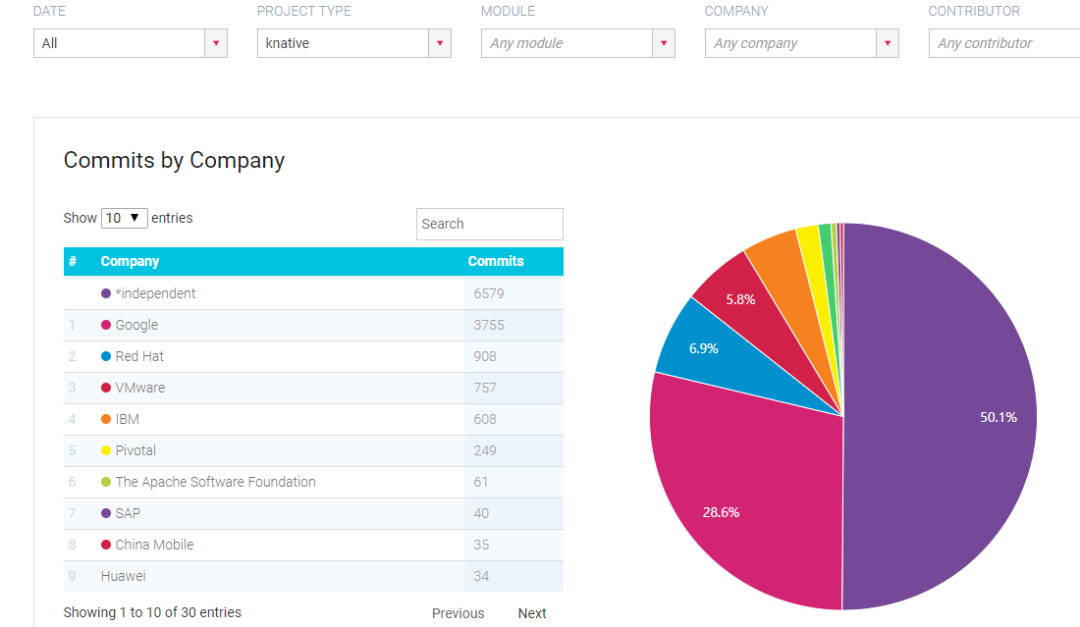Image resolution: width=1080 pixels, height=627 pixels.
Task: Go to Next page of entries
Action: point(532,613)
